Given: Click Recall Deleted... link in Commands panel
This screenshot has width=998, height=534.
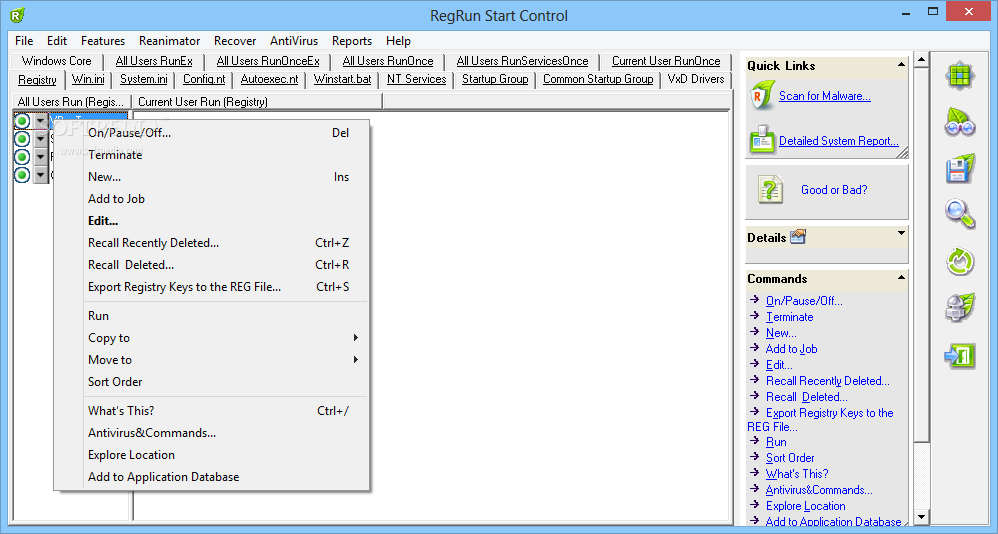Looking at the screenshot, I should pyautogui.click(x=806, y=397).
